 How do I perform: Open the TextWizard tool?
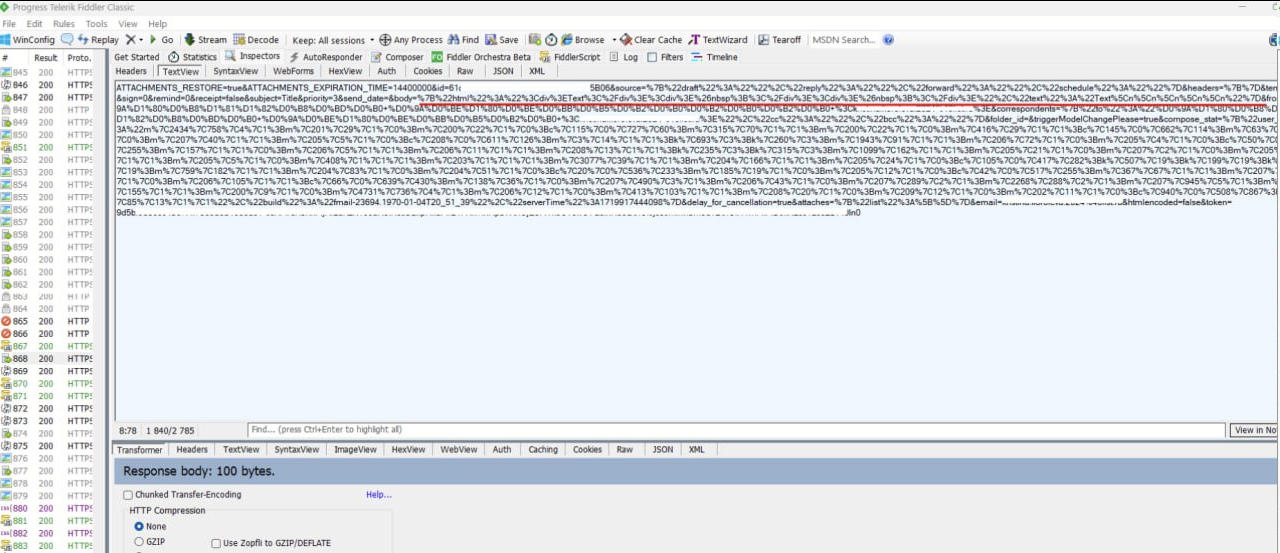(x=718, y=40)
